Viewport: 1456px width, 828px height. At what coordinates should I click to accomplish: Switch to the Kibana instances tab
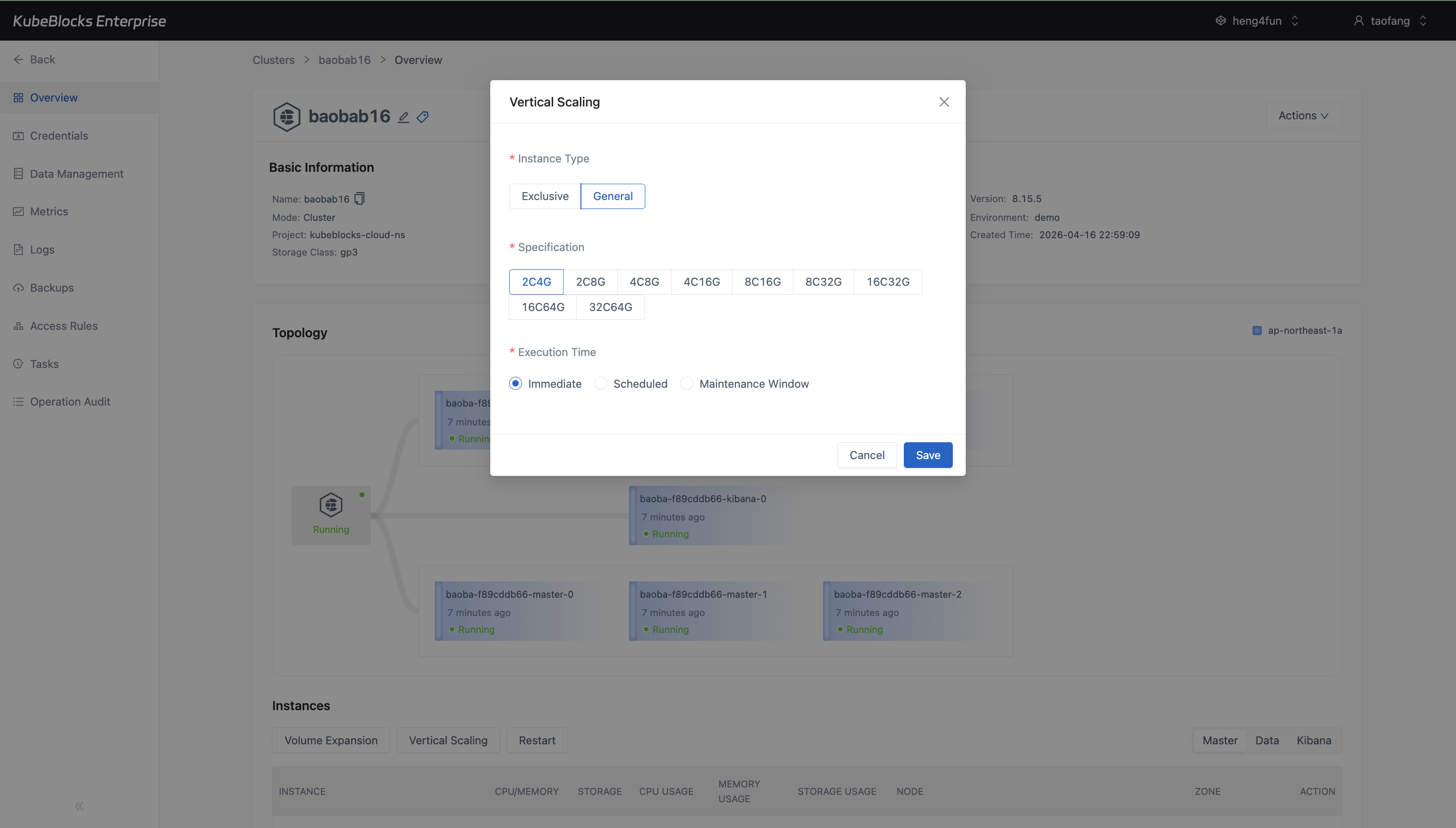[x=1314, y=740]
